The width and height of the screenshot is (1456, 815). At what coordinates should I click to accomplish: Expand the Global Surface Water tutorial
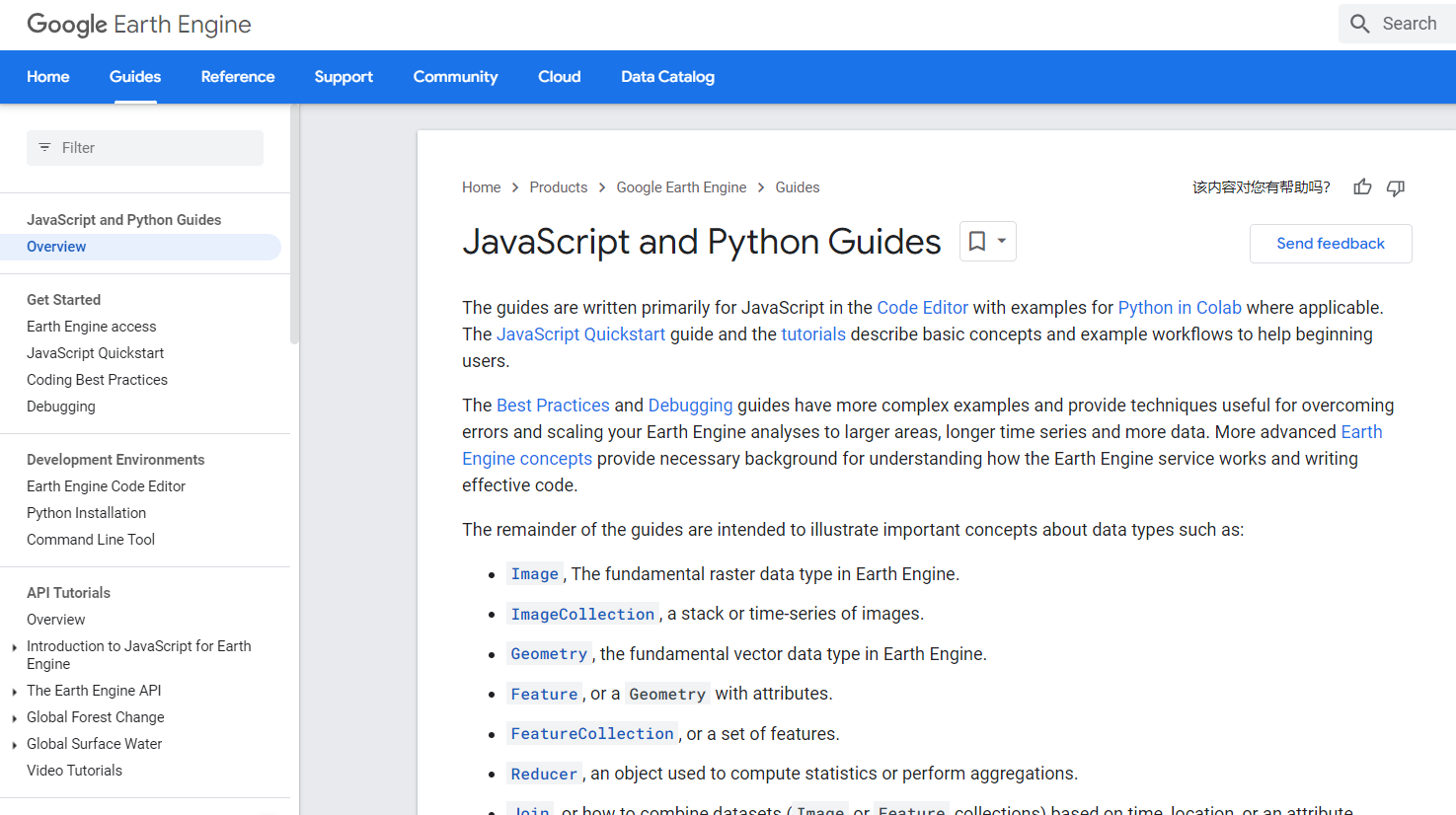14,746
